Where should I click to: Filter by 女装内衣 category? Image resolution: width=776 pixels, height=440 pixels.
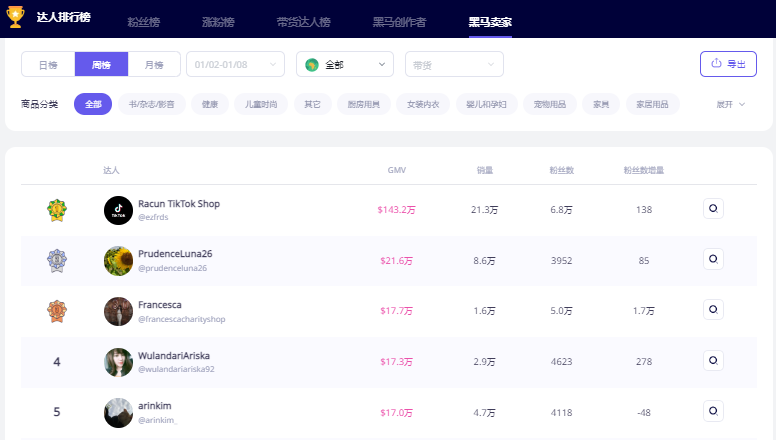[x=423, y=104]
